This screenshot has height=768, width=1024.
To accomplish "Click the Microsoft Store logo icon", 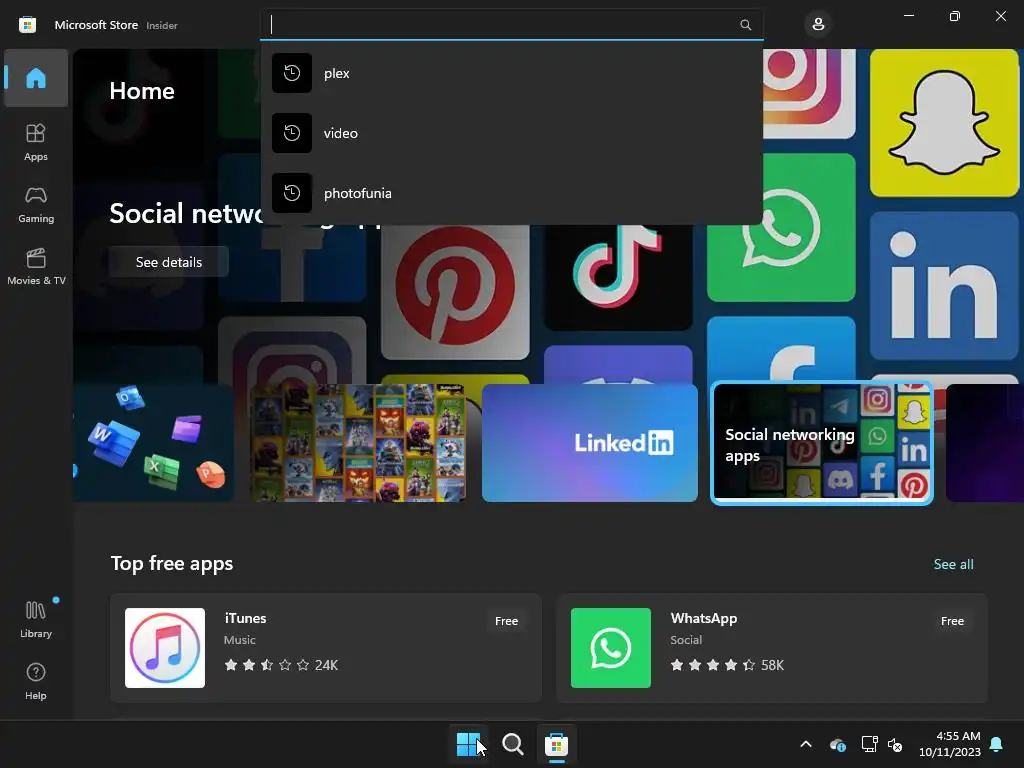I will pos(27,25).
